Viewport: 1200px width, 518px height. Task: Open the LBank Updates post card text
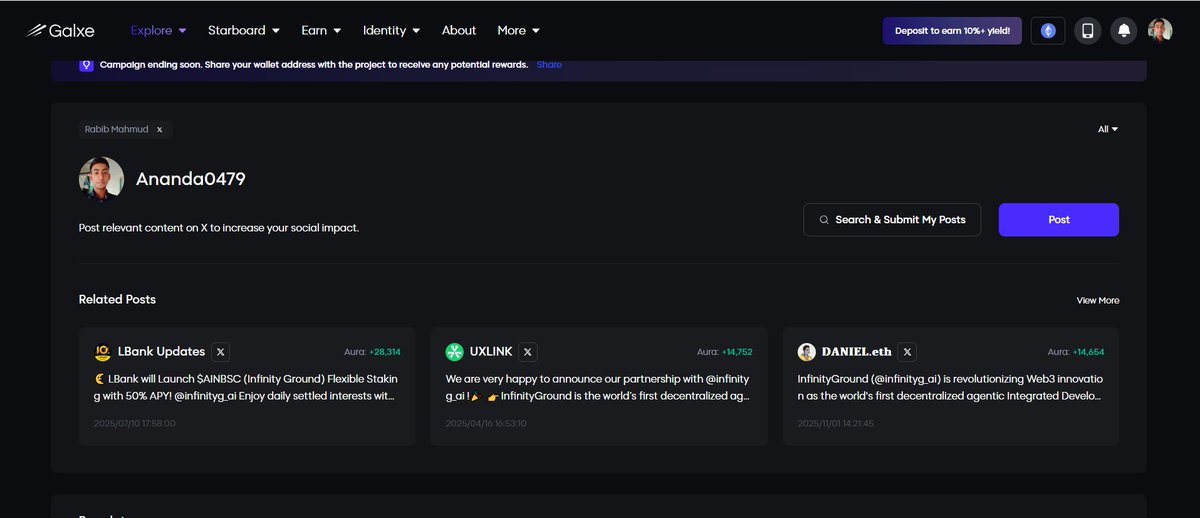point(247,387)
